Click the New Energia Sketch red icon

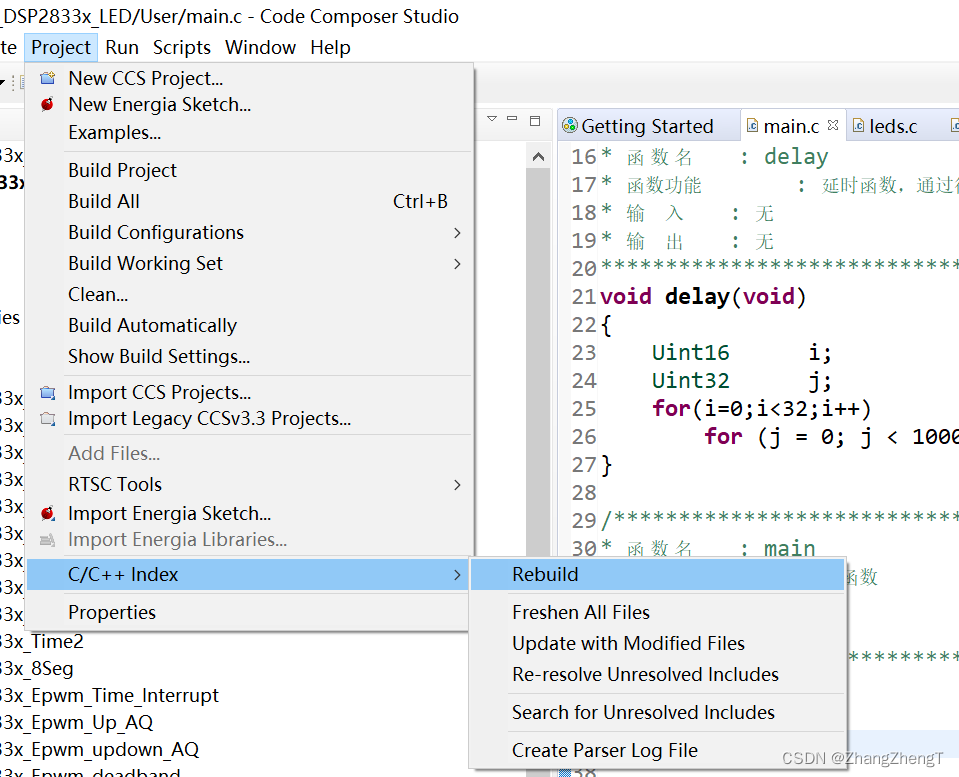click(x=46, y=104)
